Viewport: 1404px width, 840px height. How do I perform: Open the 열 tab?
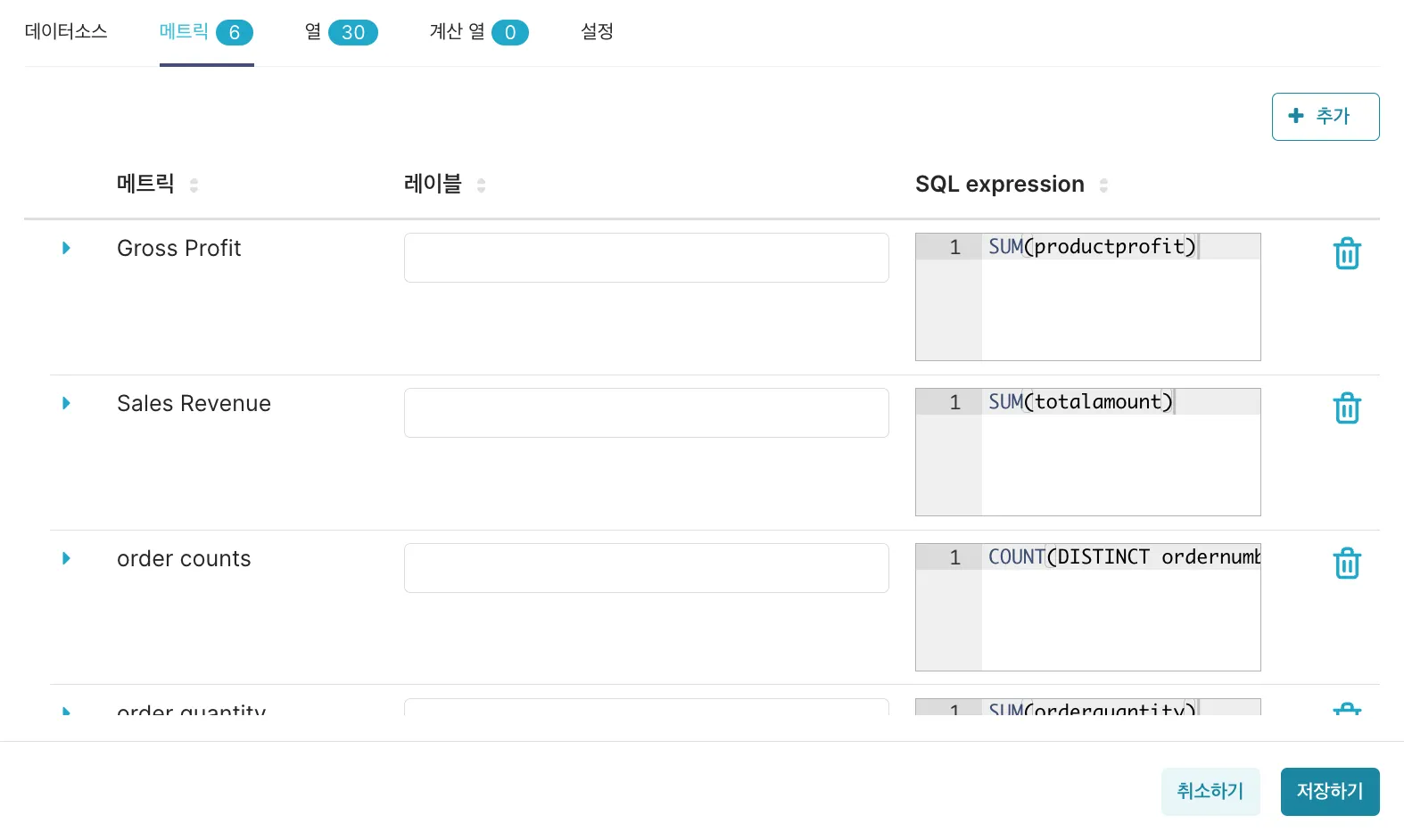point(341,32)
